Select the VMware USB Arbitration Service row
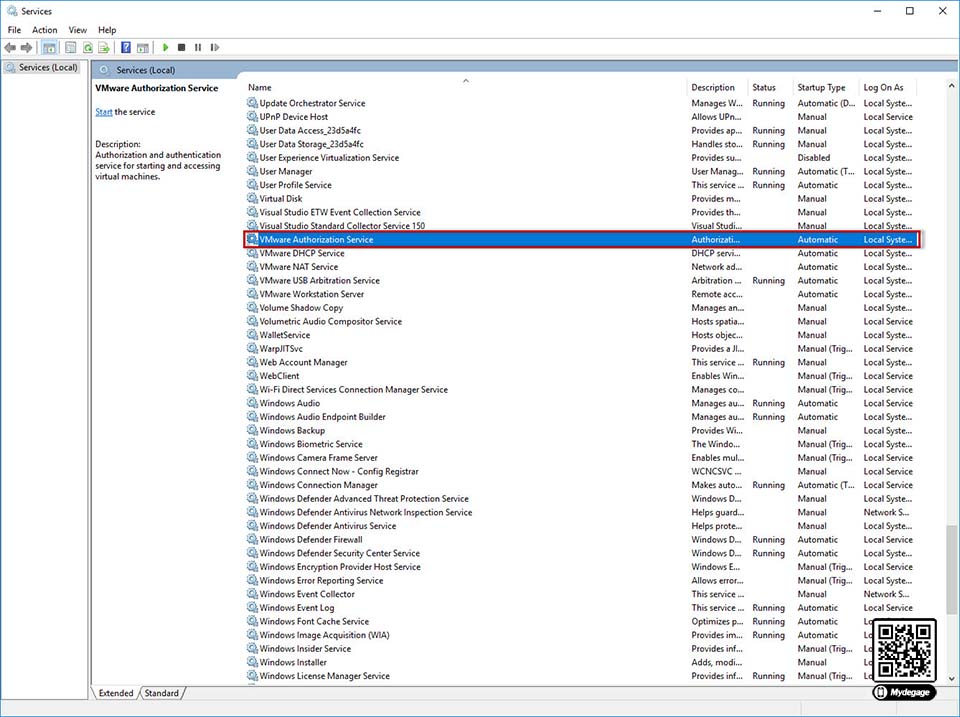The height and width of the screenshot is (717, 960). click(582, 280)
